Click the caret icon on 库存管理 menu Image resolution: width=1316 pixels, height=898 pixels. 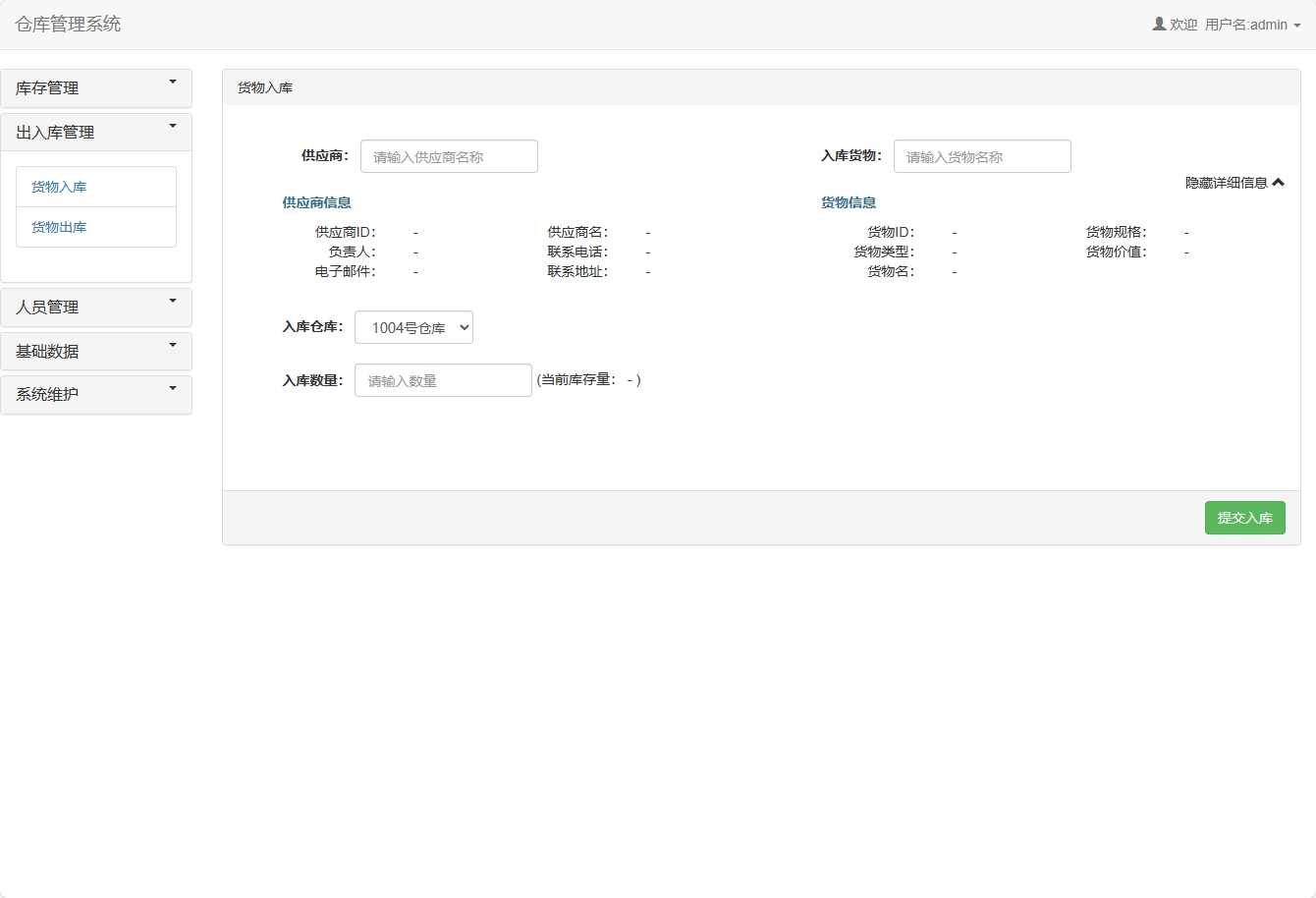pos(175,83)
